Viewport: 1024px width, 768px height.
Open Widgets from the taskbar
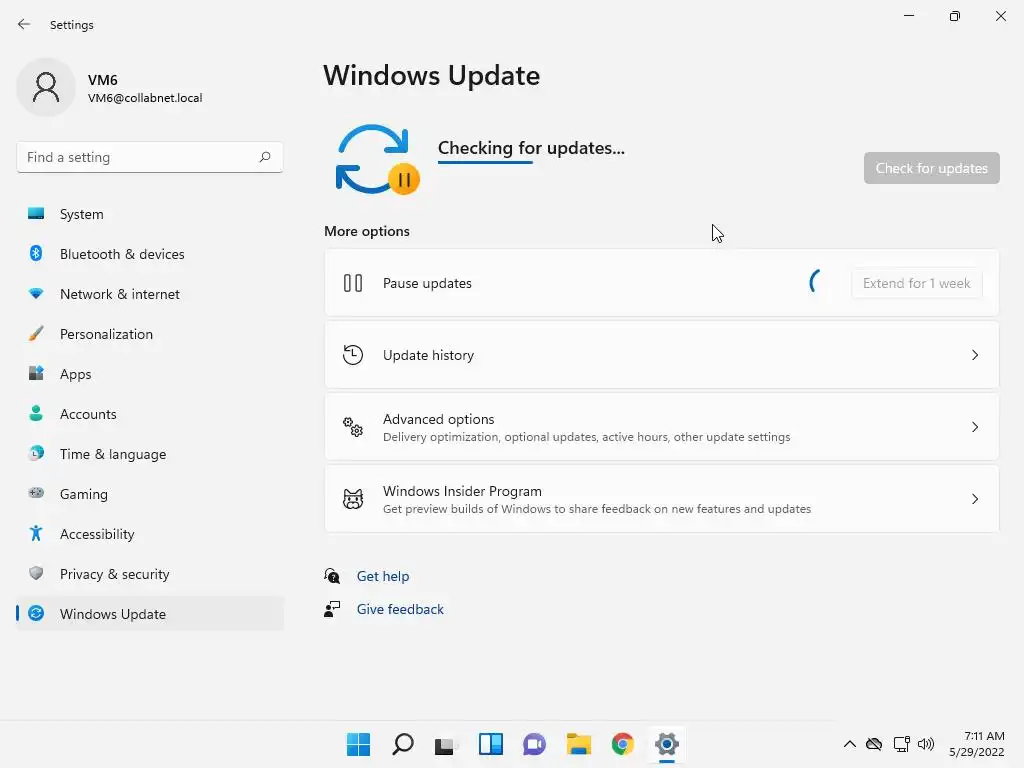click(490, 744)
